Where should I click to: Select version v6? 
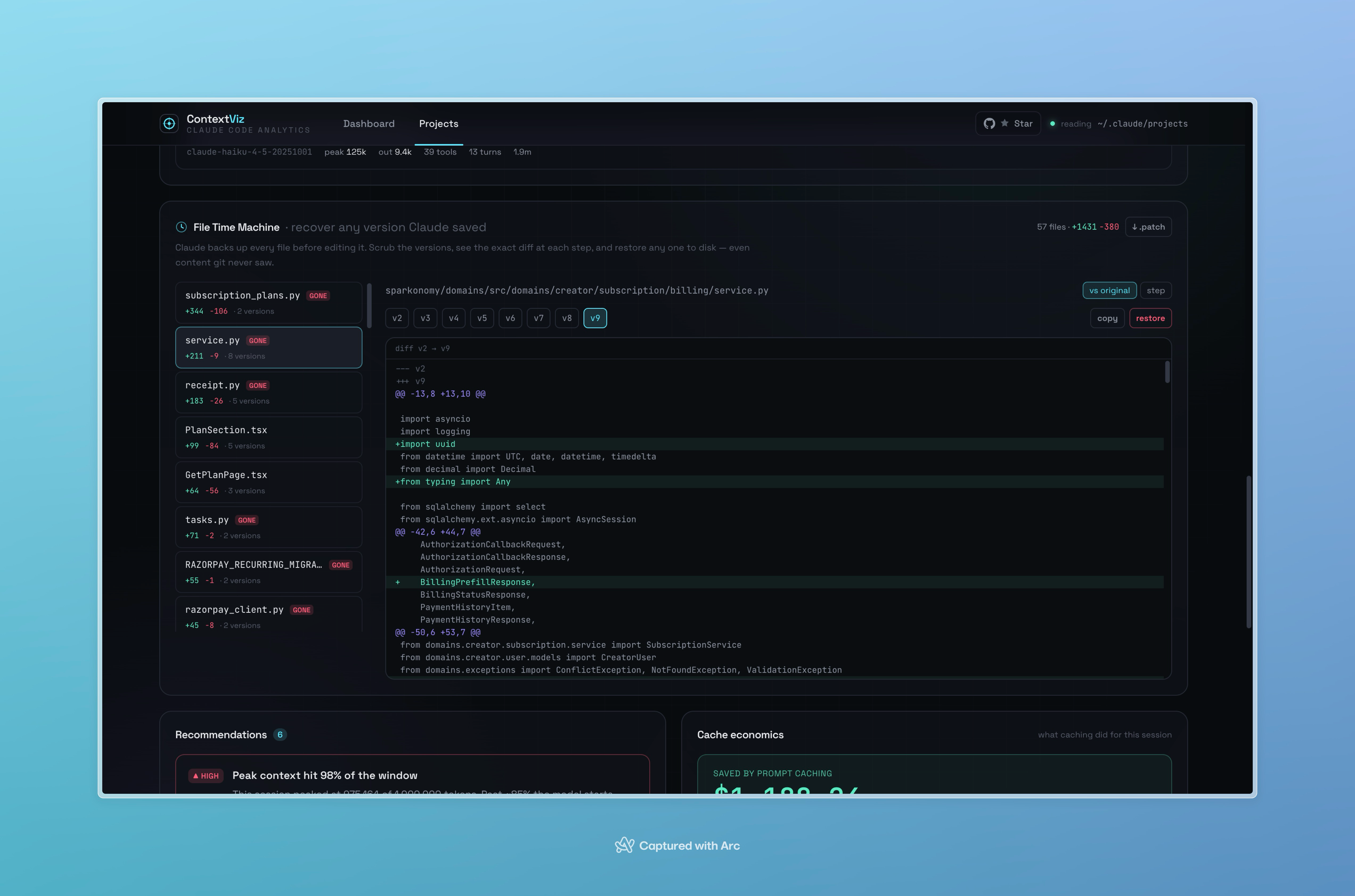(510, 318)
